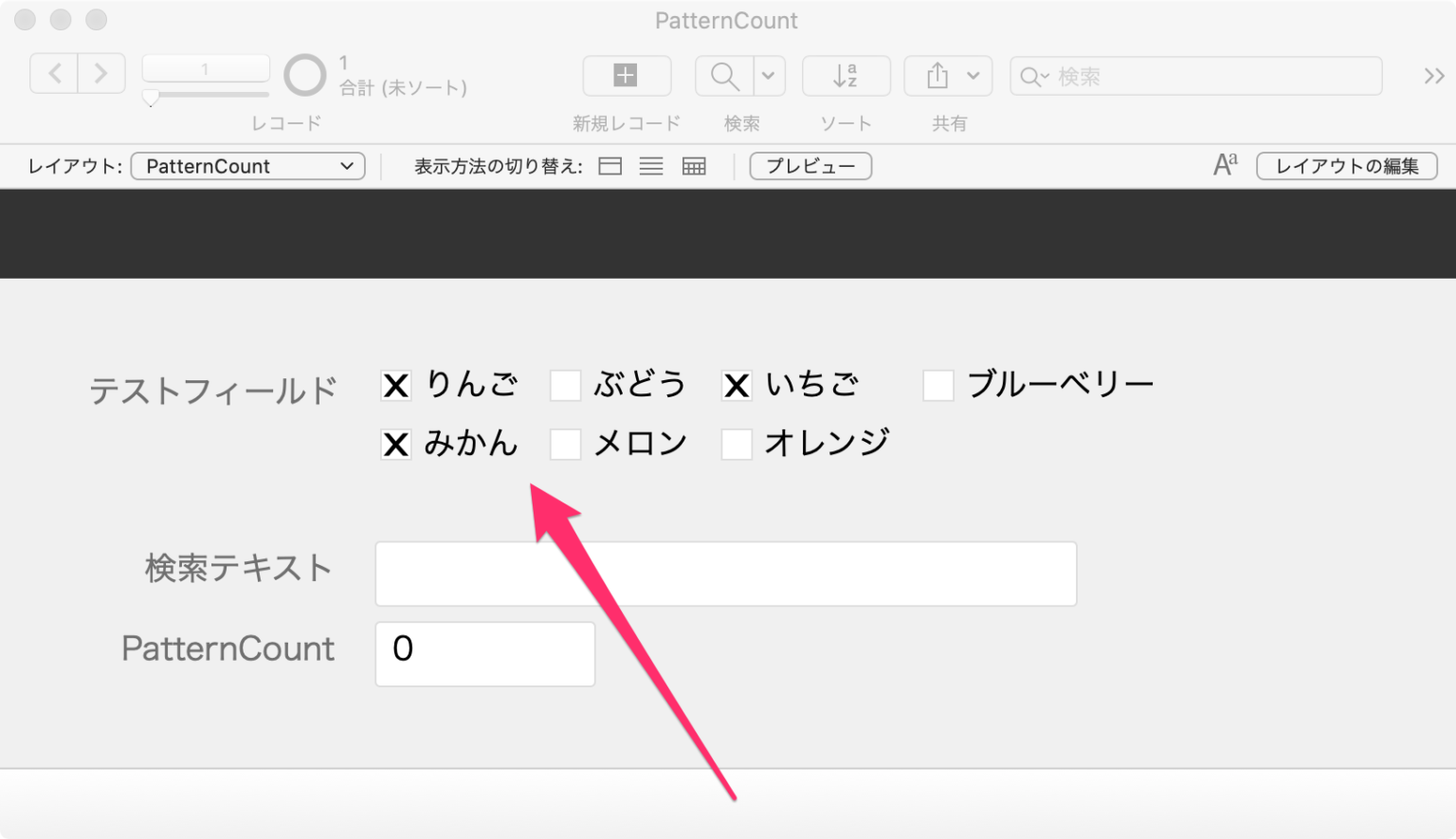
Task: Sort records using the ソート icon
Action: [x=846, y=76]
